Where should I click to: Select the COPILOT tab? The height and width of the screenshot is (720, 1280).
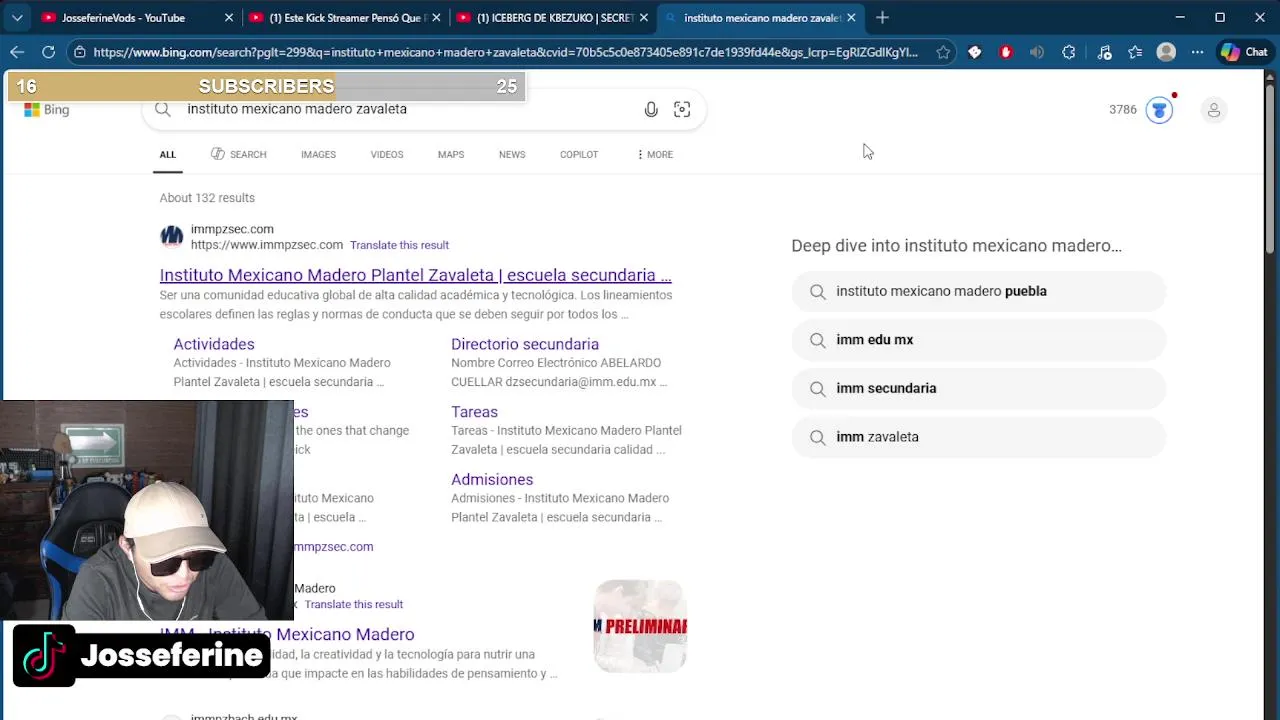coord(579,154)
